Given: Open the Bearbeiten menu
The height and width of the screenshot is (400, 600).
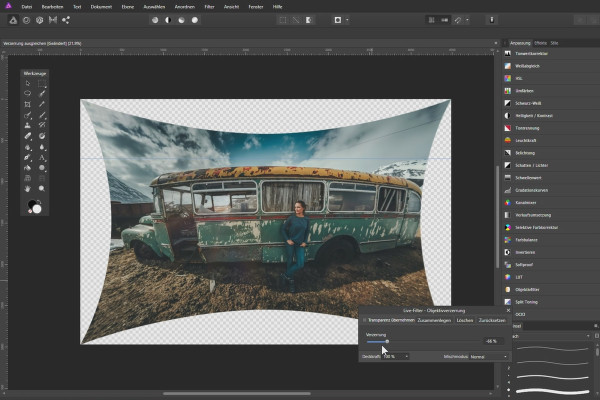Looking at the screenshot, I should pyautogui.click(x=52, y=7).
